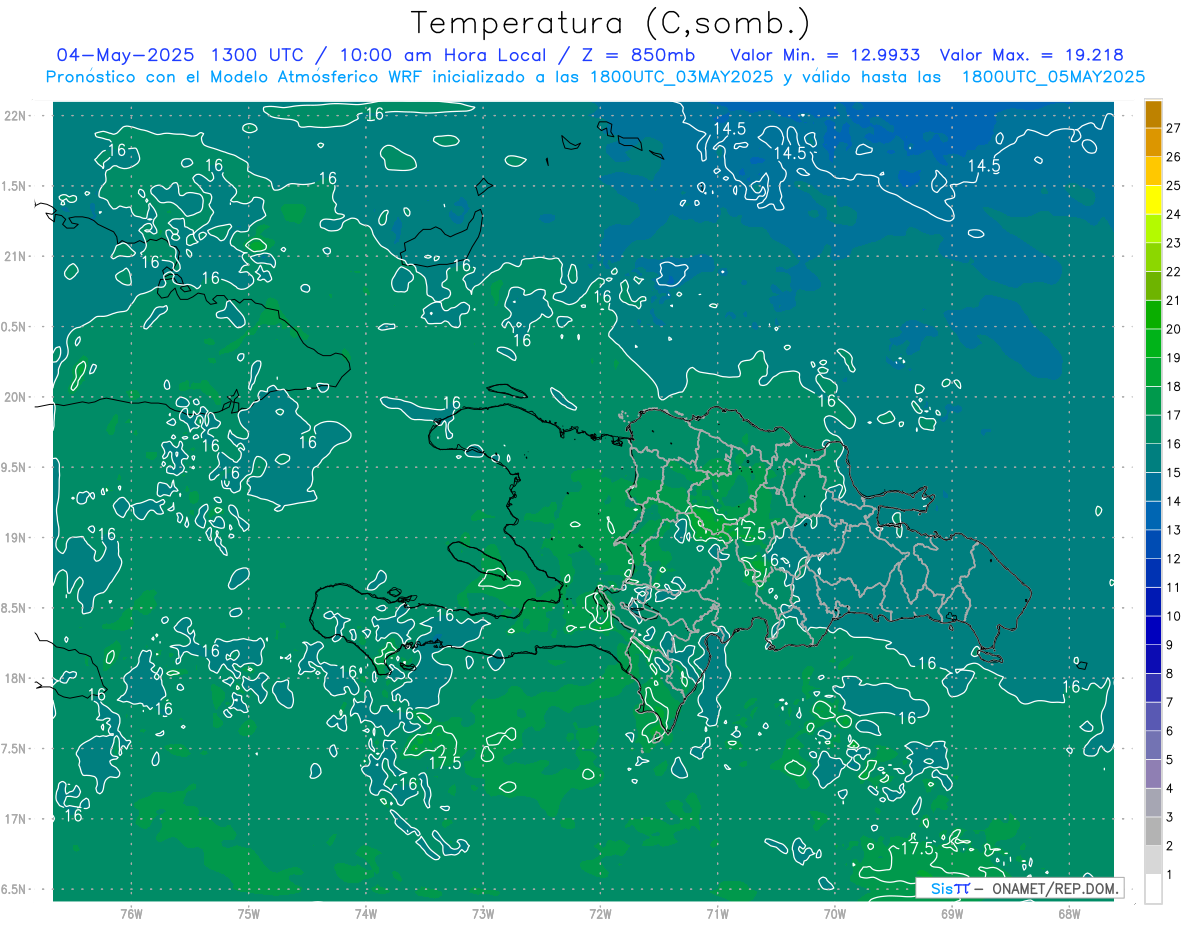
Task: Click the "1300 UTC" time text
Action: 258,55
